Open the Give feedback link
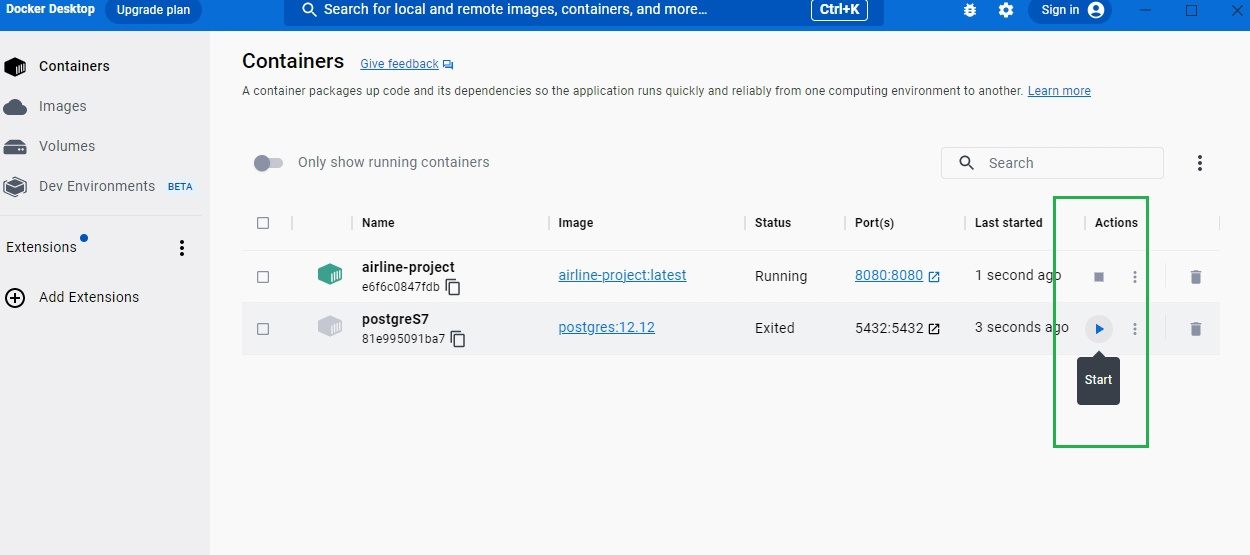 click(x=399, y=64)
